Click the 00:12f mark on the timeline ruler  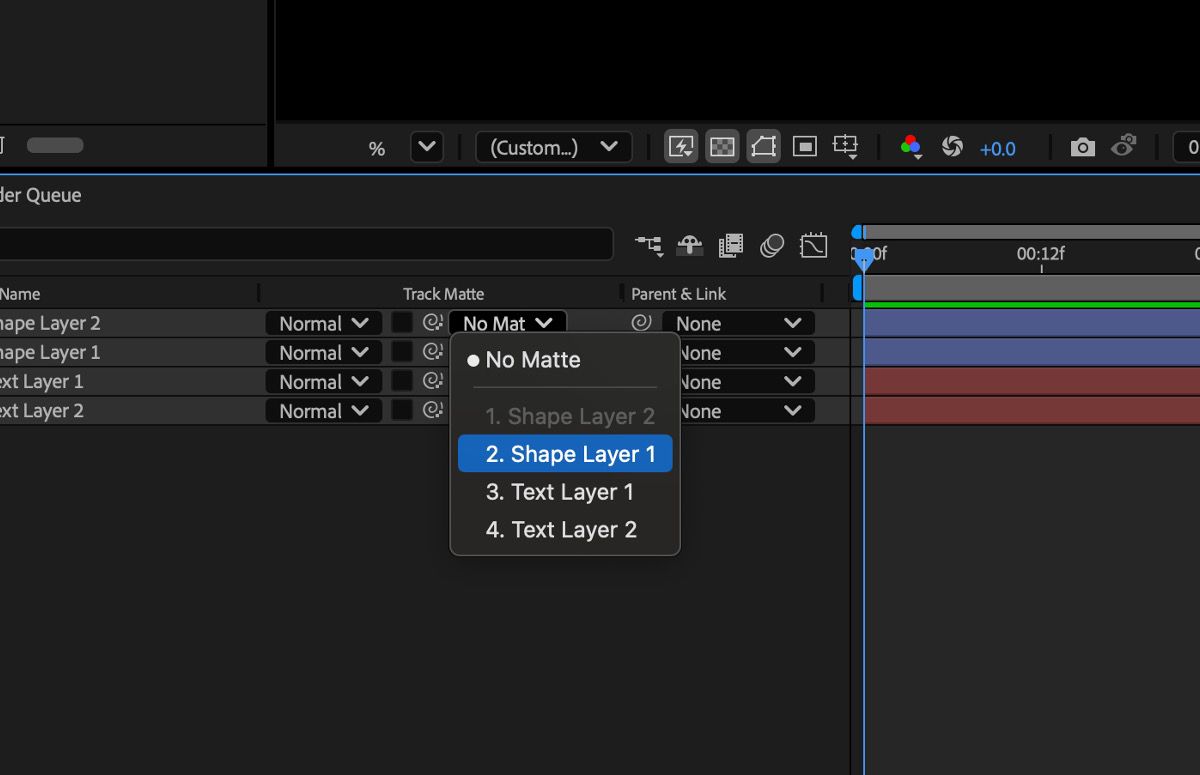coord(1041,254)
